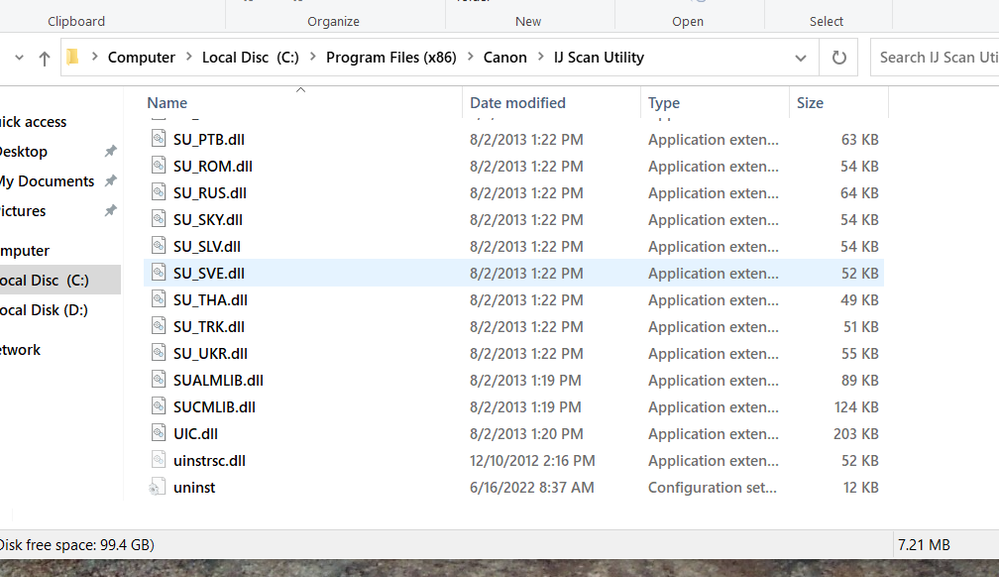
Task: Click the Up one level arrow
Action: point(44,58)
